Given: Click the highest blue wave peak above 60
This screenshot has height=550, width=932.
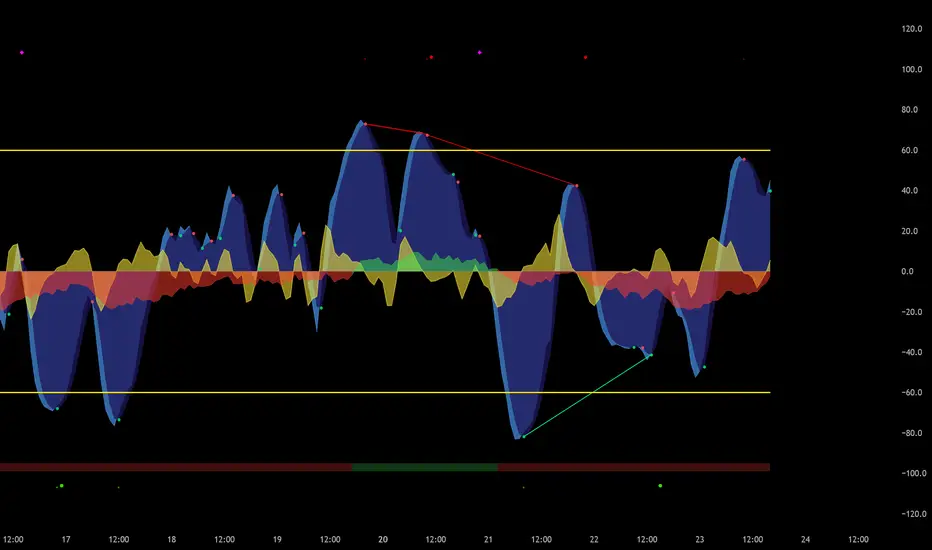Looking at the screenshot, I should pos(364,125).
